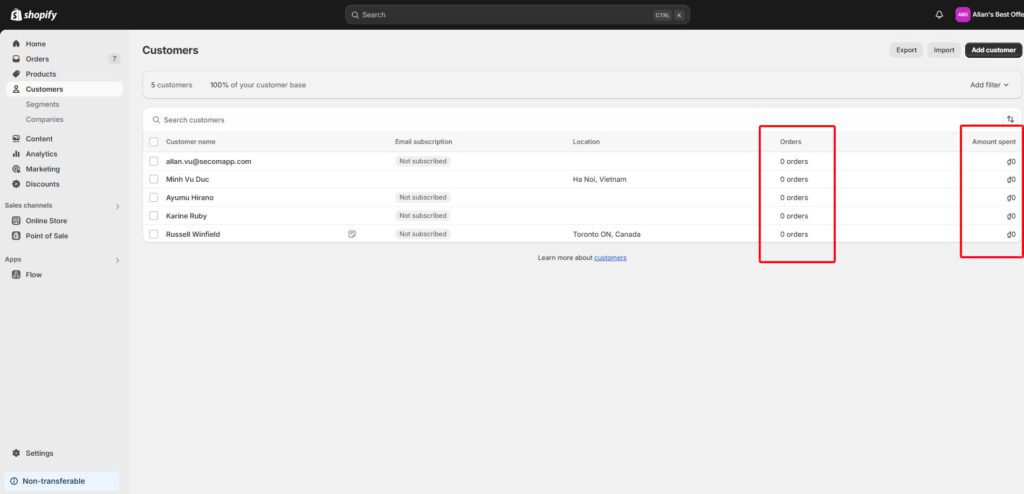
Task: Follow the customers help link
Action: click(x=610, y=258)
